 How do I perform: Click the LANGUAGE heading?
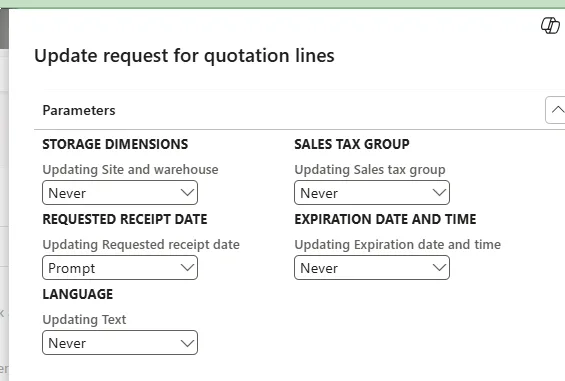coord(78,294)
